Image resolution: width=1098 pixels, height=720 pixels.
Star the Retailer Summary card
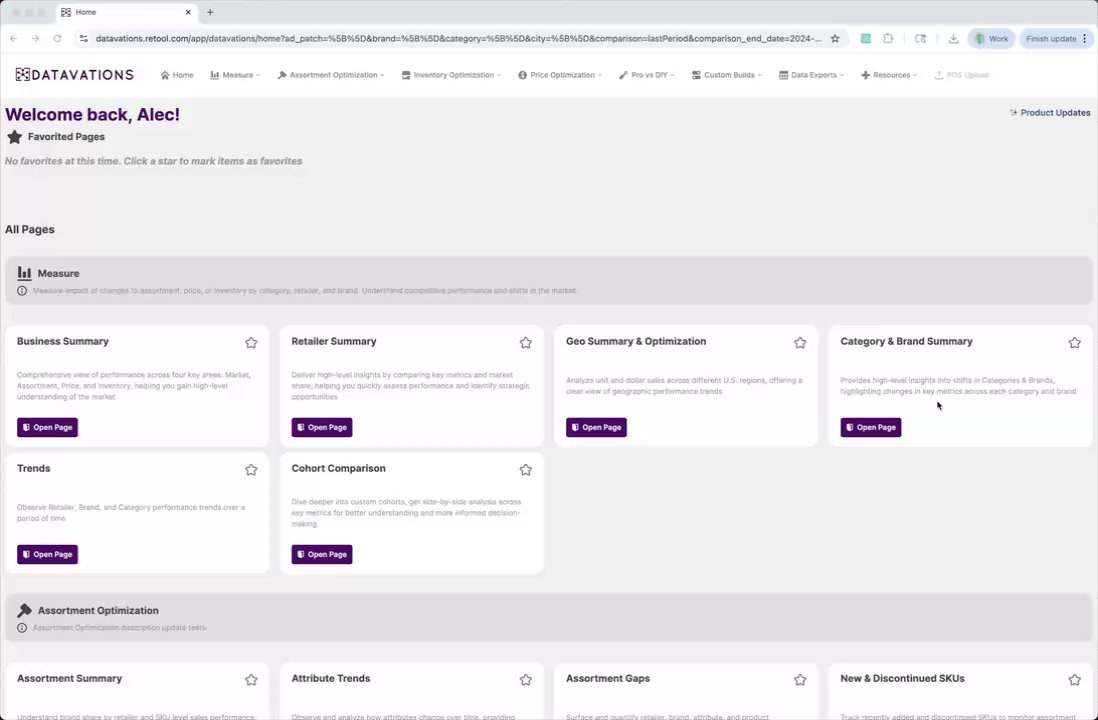click(525, 342)
